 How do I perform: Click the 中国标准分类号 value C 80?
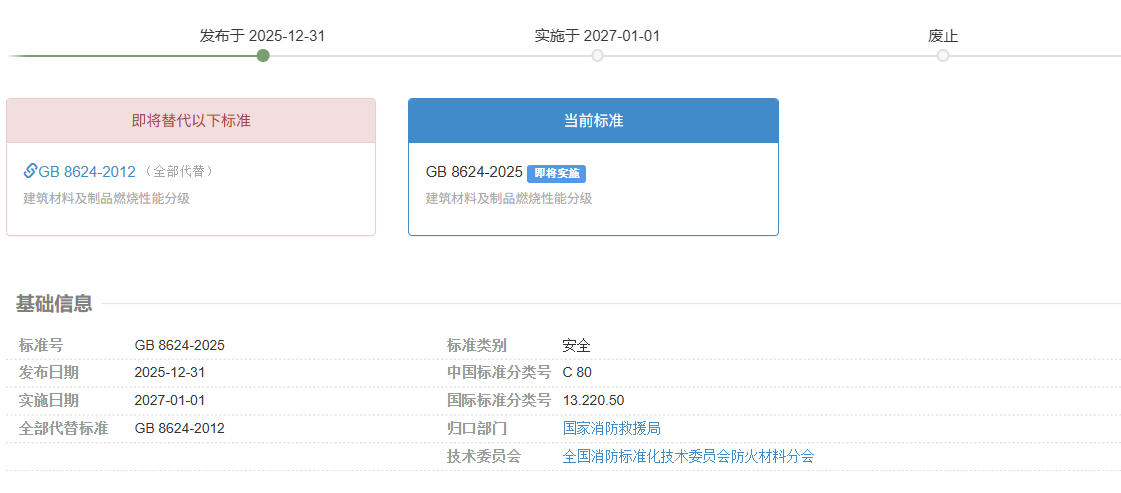tap(577, 373)
